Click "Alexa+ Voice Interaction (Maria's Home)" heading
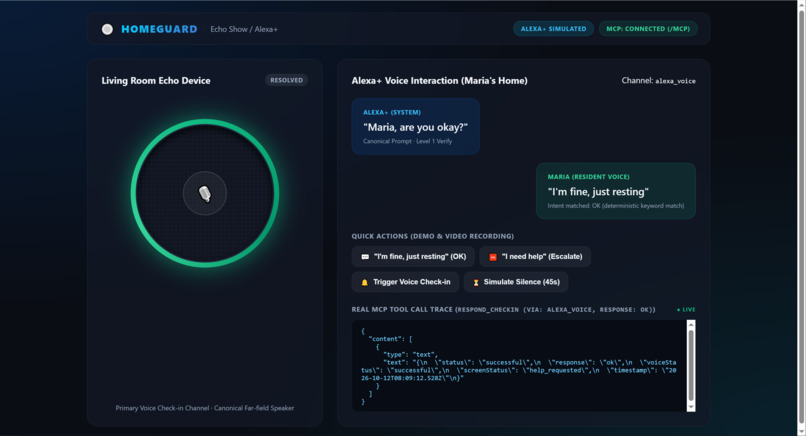Viewport: 806px width, 436px height. click(x=439, y=81)
